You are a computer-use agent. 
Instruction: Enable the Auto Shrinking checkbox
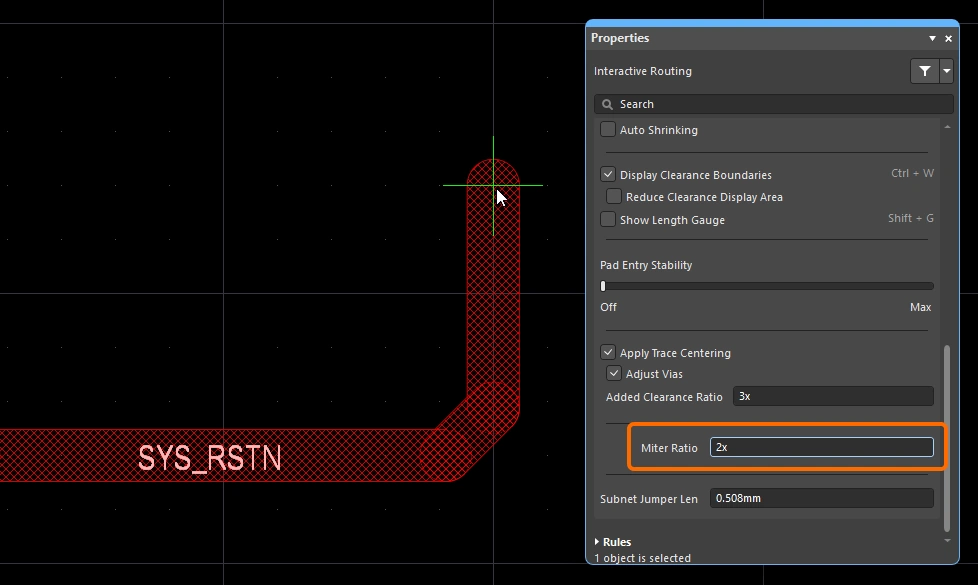coord(608,130)
